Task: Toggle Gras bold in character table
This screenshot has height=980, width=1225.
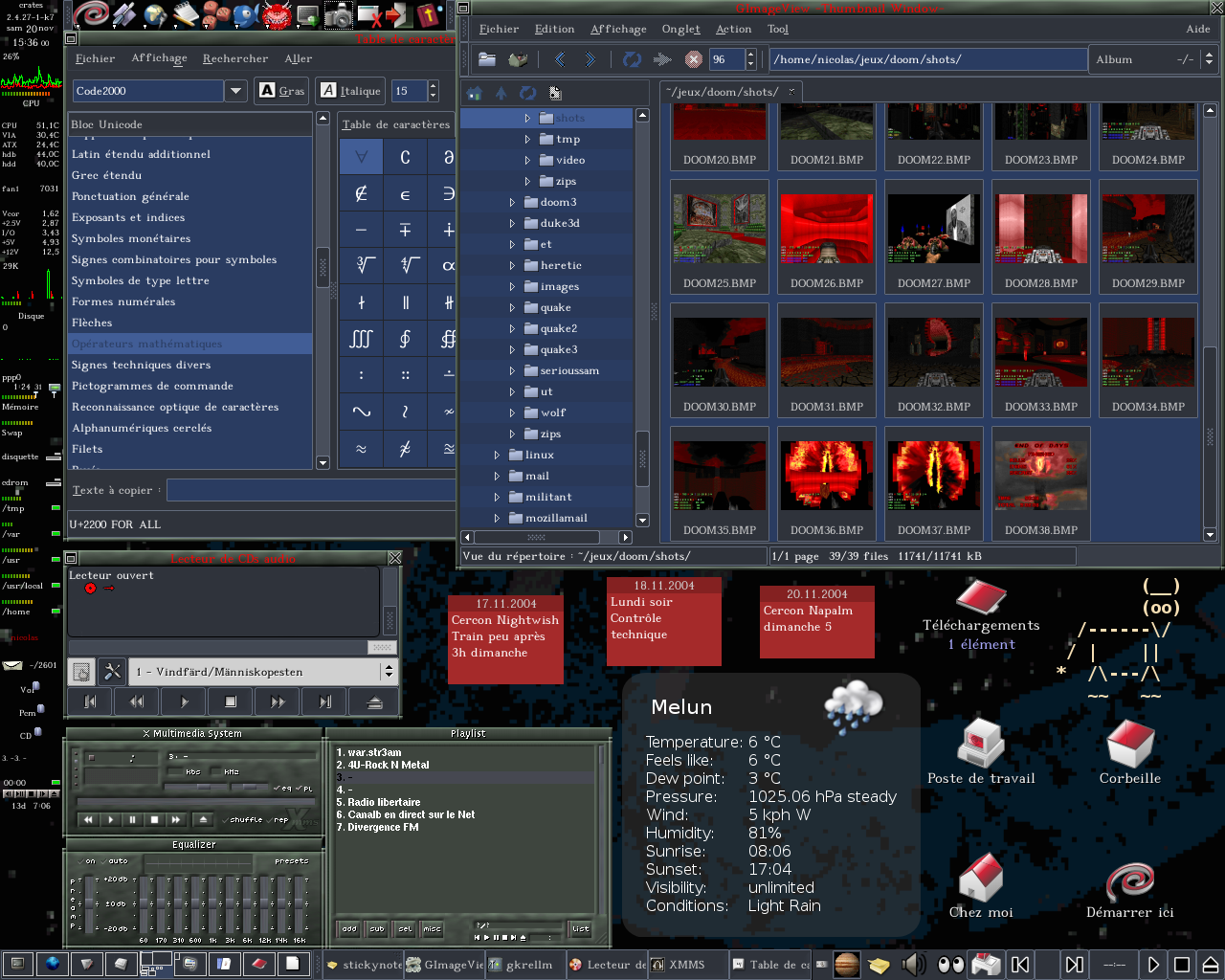Action: [281, 91]
